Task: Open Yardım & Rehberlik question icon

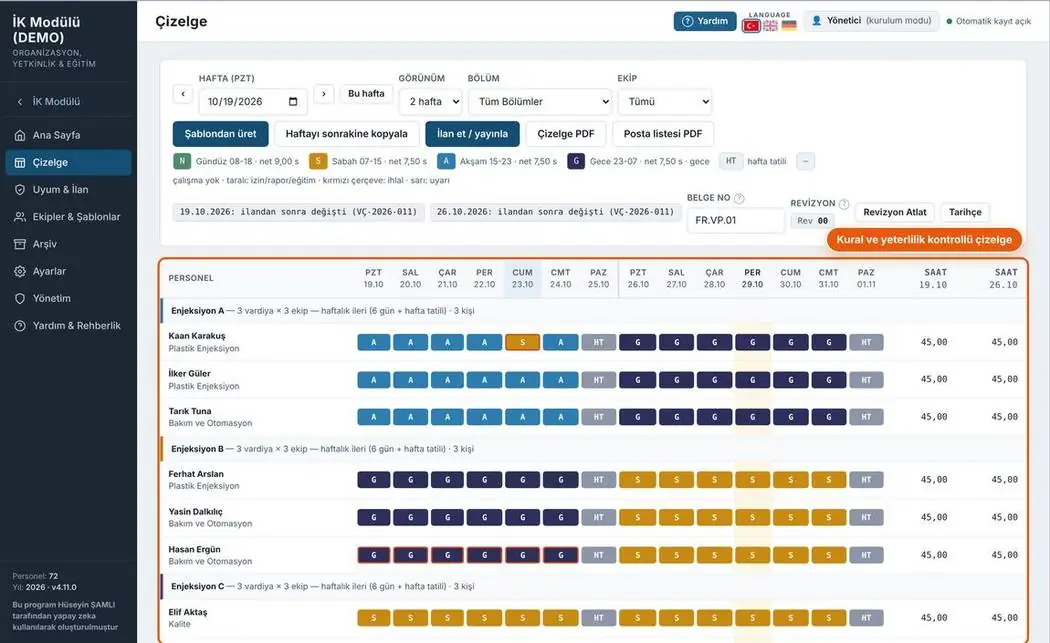Action: tap(20, 326)
